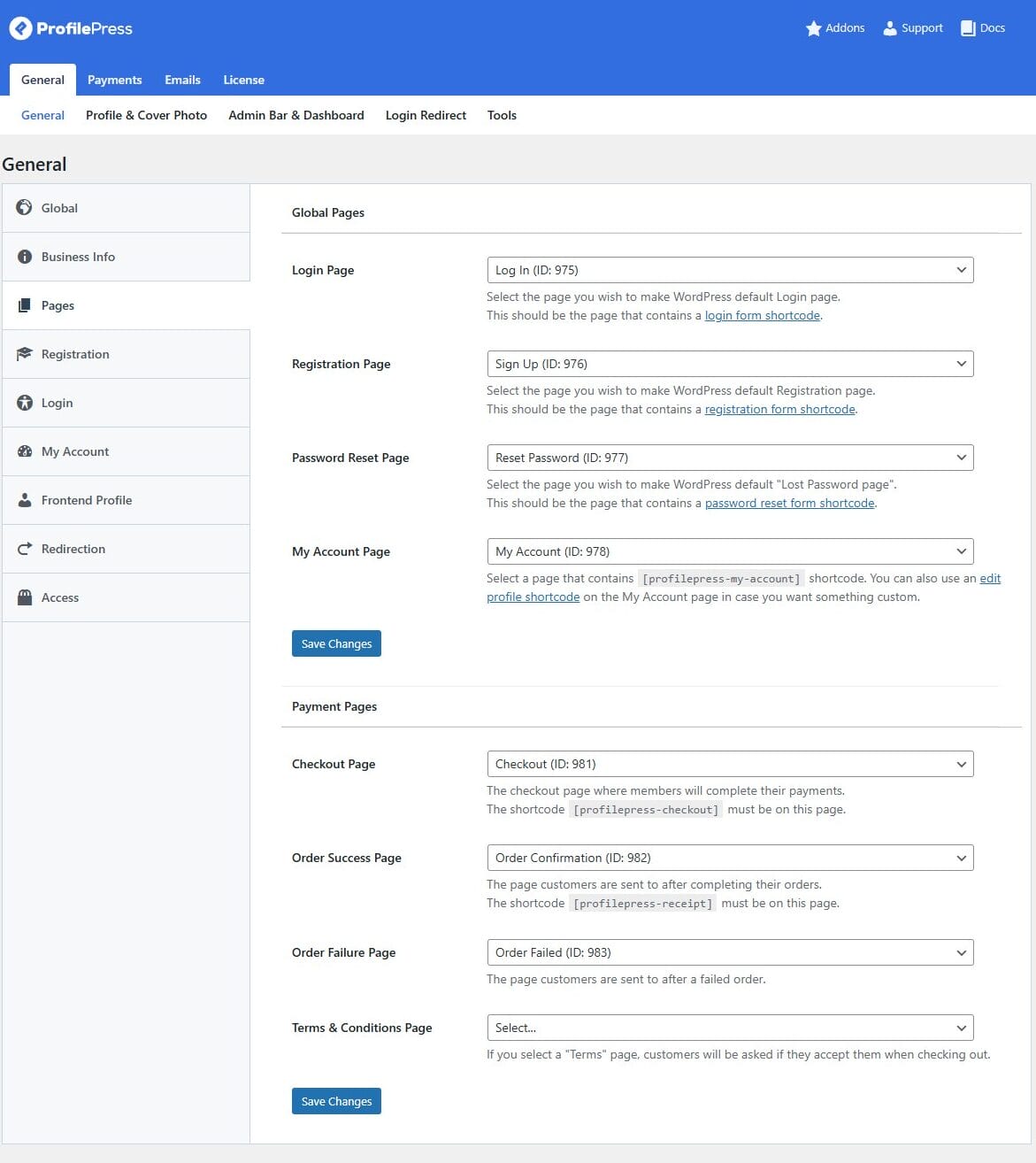Click the Addons star icon
This screenshot has height=1163, width=1036.
(814, 28)
